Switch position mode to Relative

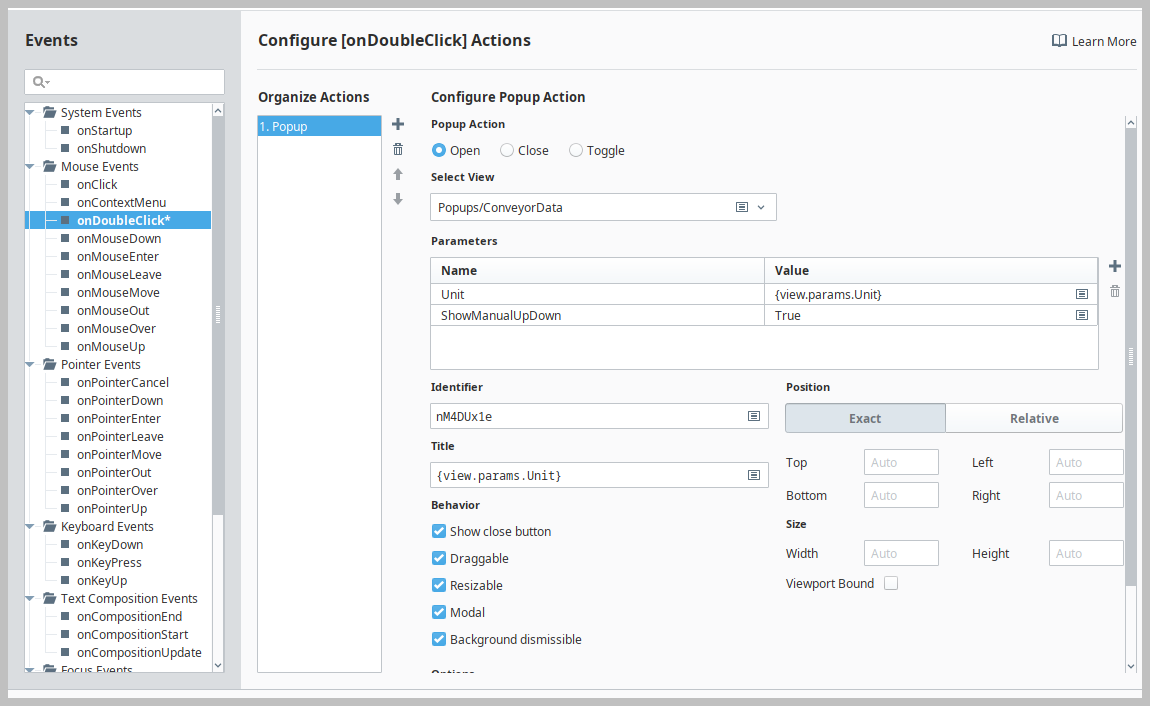[1034, 418]
